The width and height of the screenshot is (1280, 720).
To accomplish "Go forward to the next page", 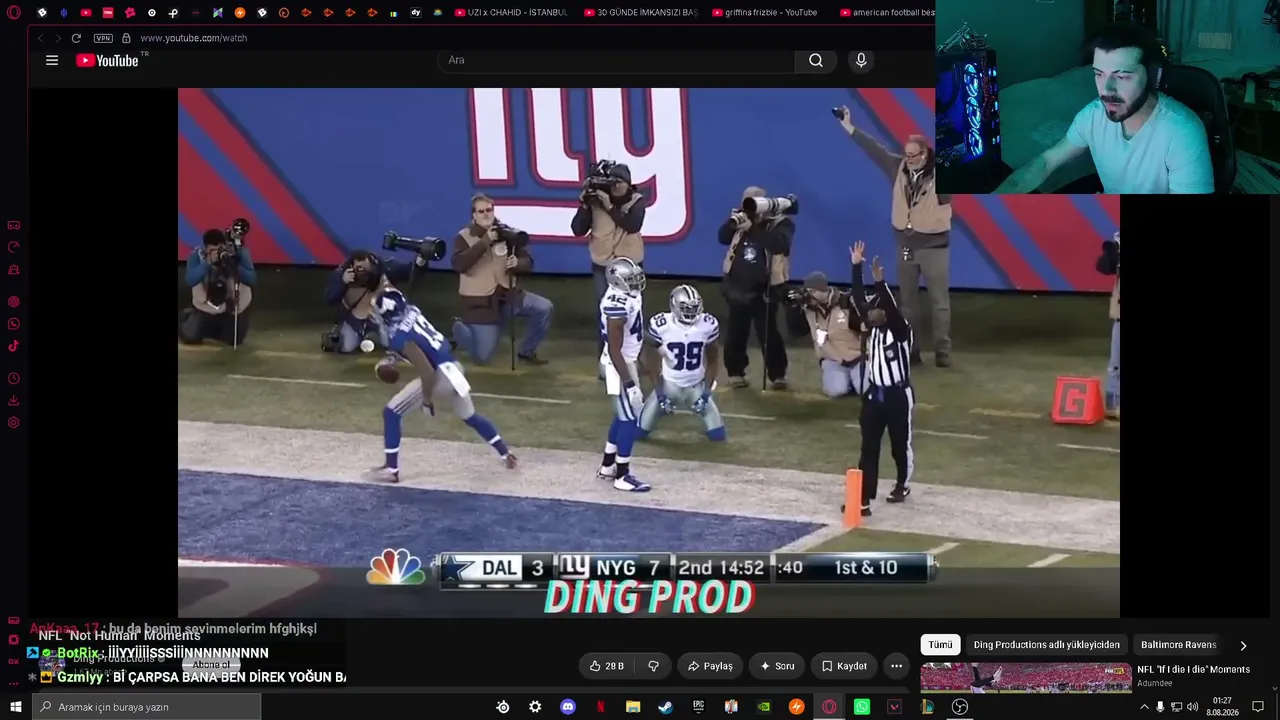I will coord(57,38).
